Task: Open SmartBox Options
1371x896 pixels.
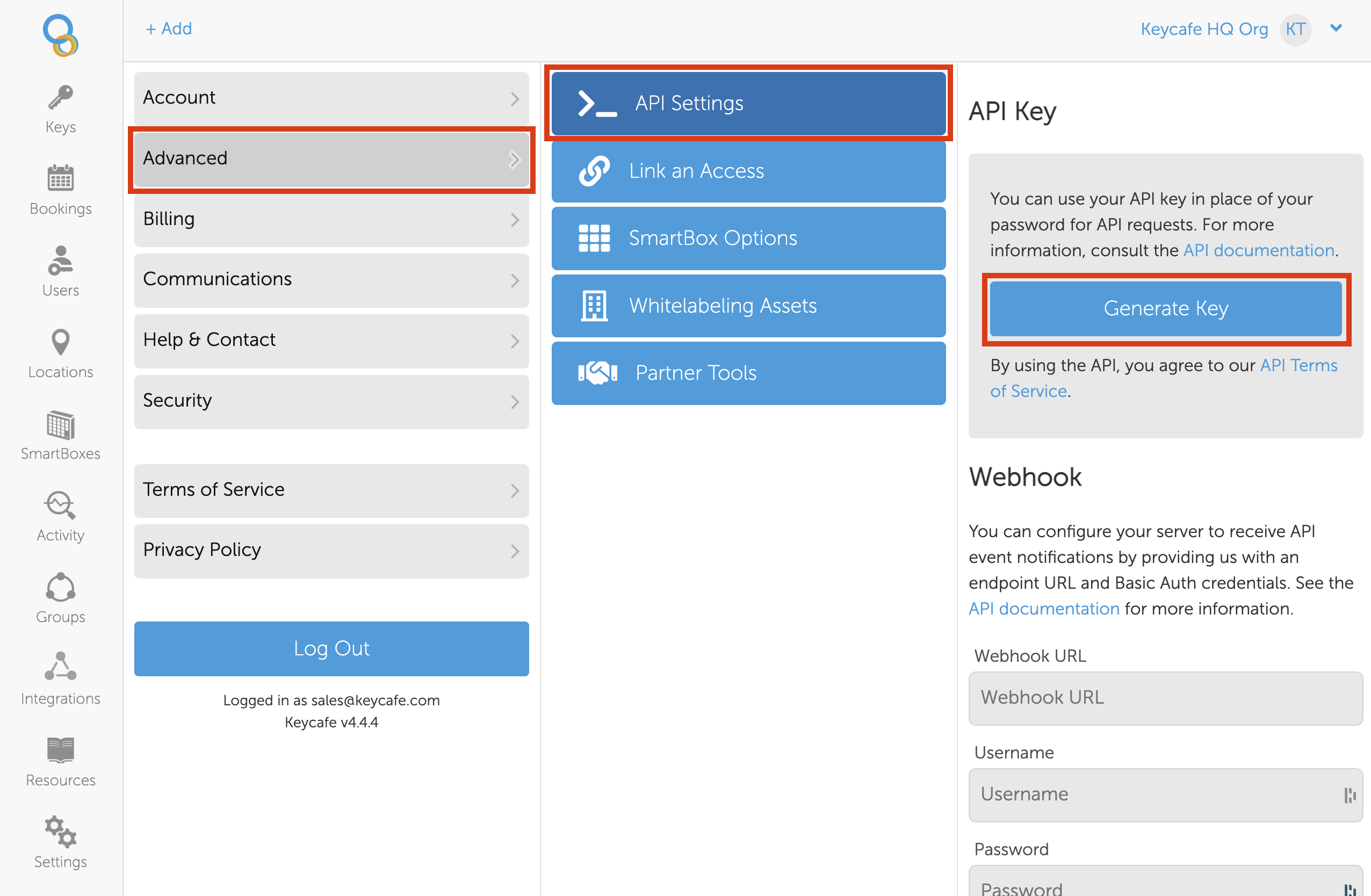Action: pyautogui.click(x=748, y=239)
